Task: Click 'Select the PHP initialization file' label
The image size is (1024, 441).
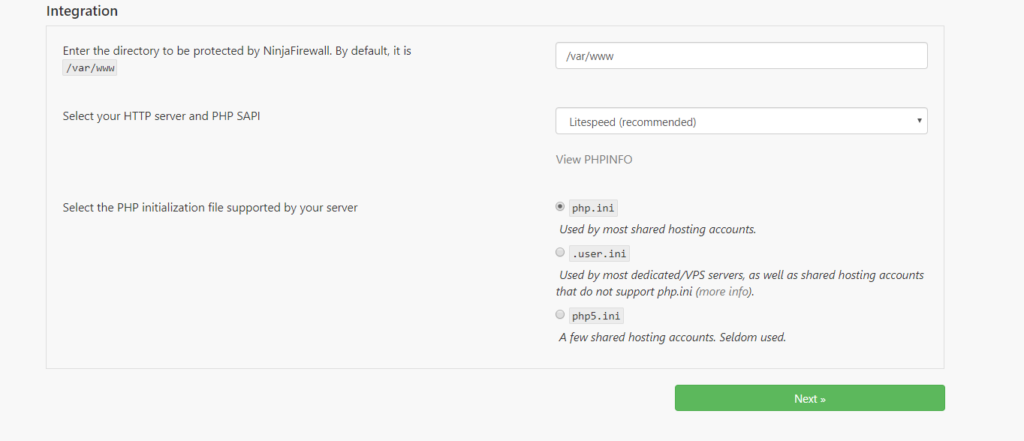Action: pyautogui.click(x=210, y=208)
